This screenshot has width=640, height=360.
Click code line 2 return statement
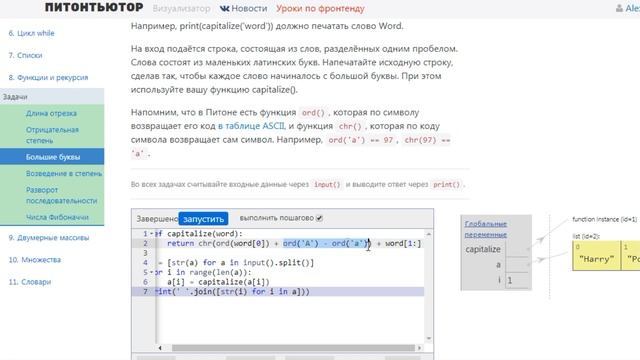[294, 244]
